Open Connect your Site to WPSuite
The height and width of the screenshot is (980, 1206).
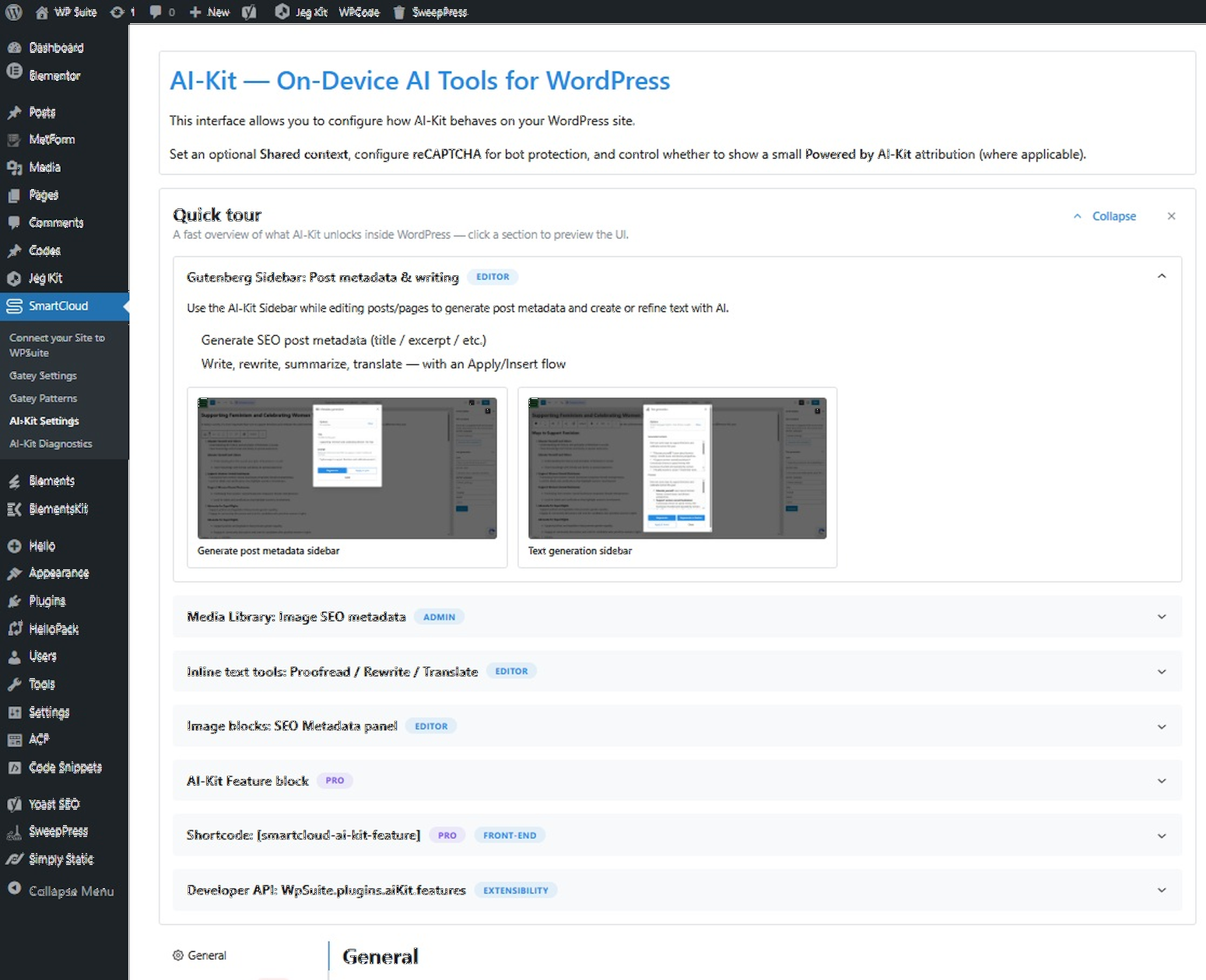pos(57,345)
